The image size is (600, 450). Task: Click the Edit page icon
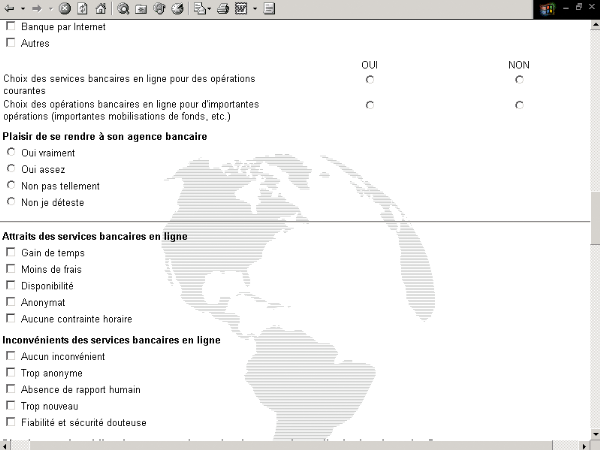tap(241, 8)
